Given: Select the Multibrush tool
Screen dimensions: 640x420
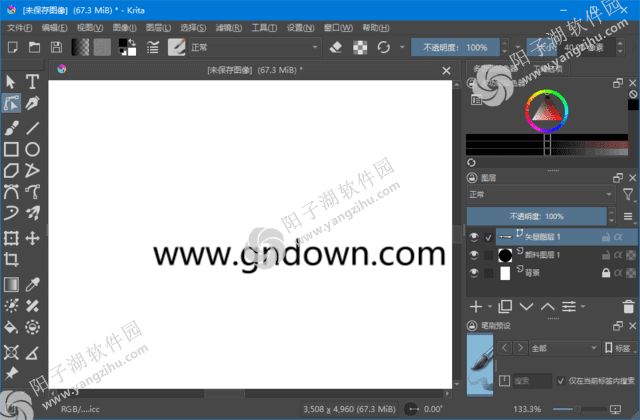Looking at the screenshot, I should coord(32,213).
